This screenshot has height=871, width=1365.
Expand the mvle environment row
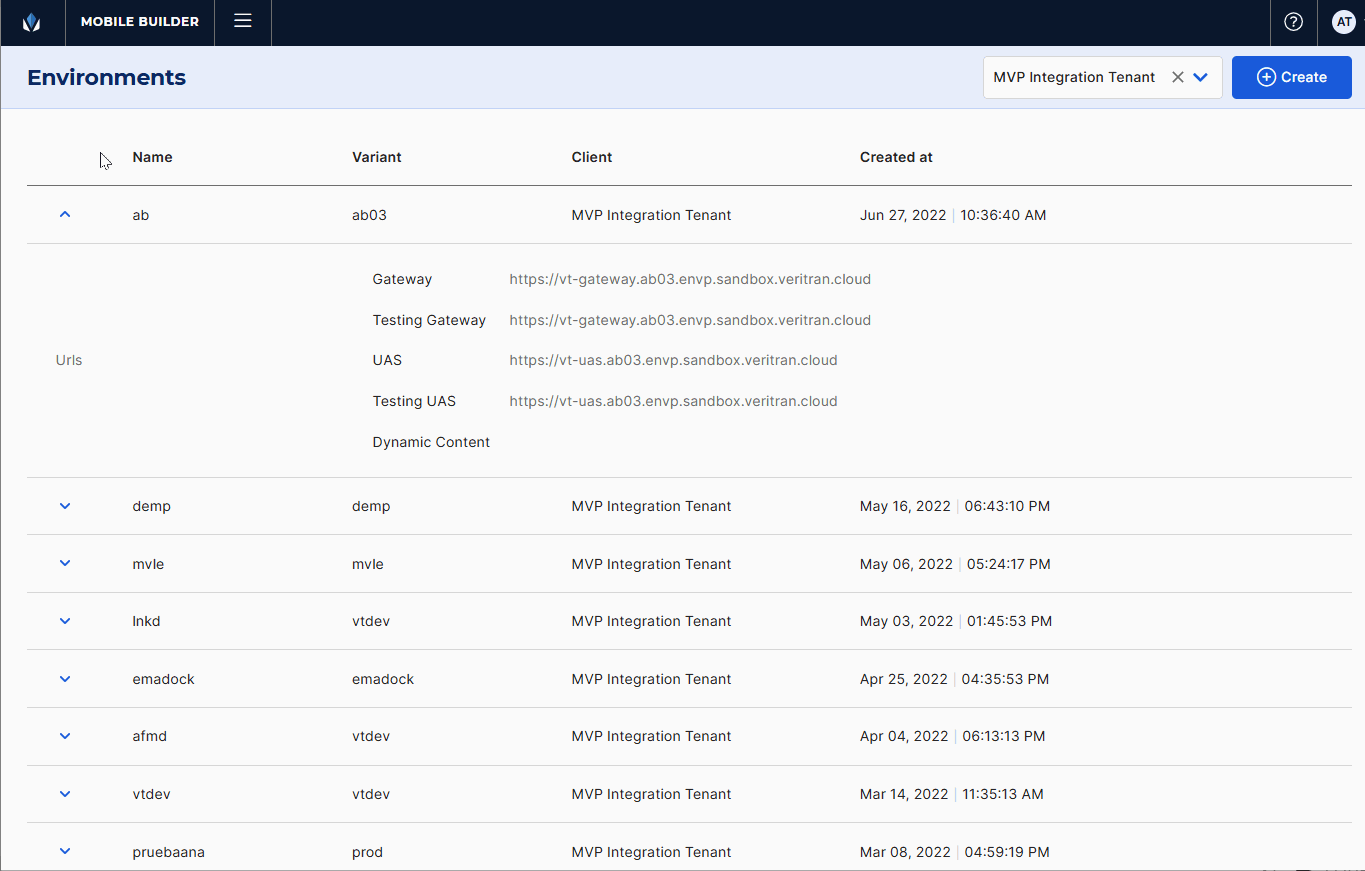pyautogui.click(x=65, y=564)
